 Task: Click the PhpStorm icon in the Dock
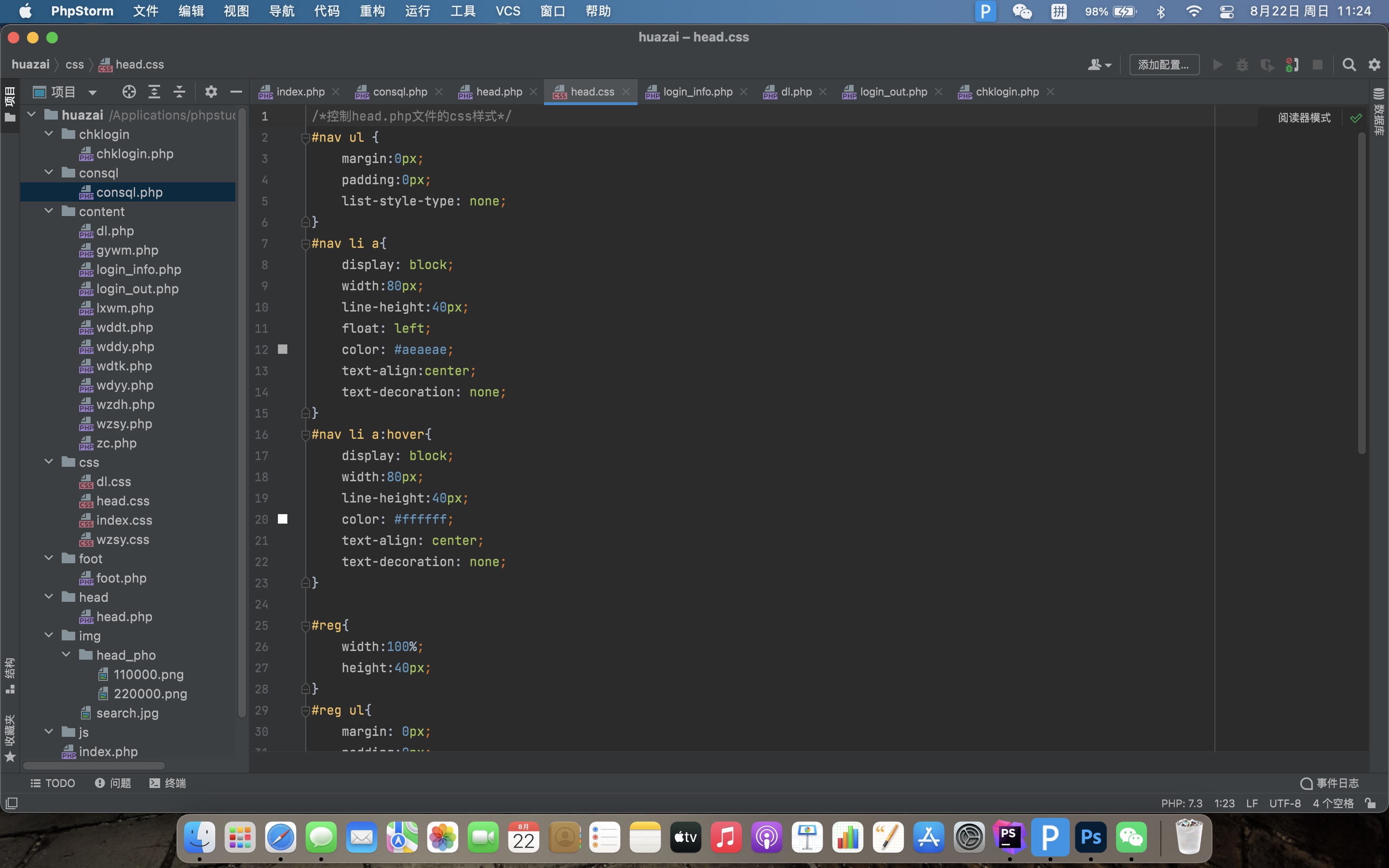(1009, 838)
